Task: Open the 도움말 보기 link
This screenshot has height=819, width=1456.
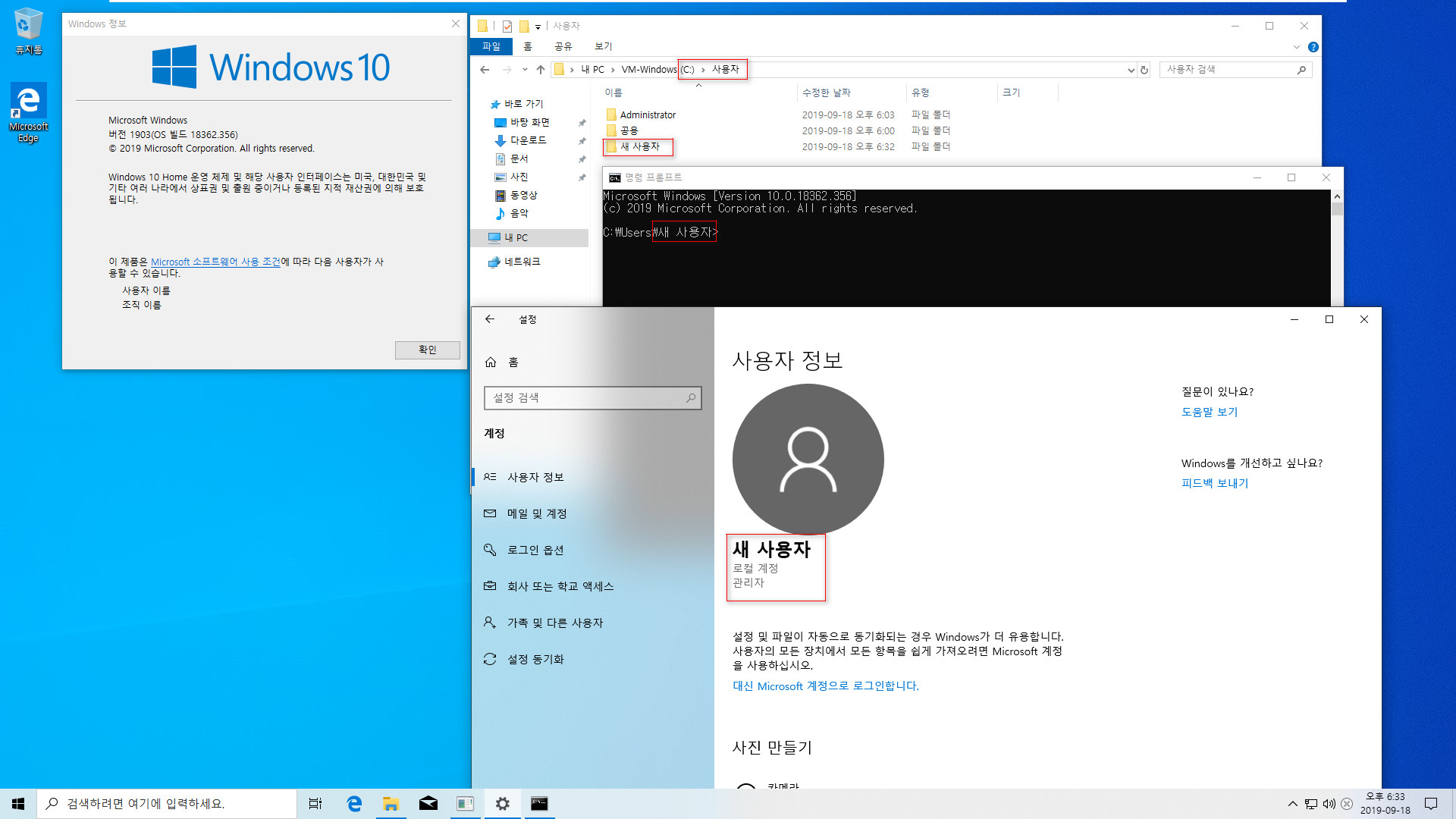Action: 1209,412
